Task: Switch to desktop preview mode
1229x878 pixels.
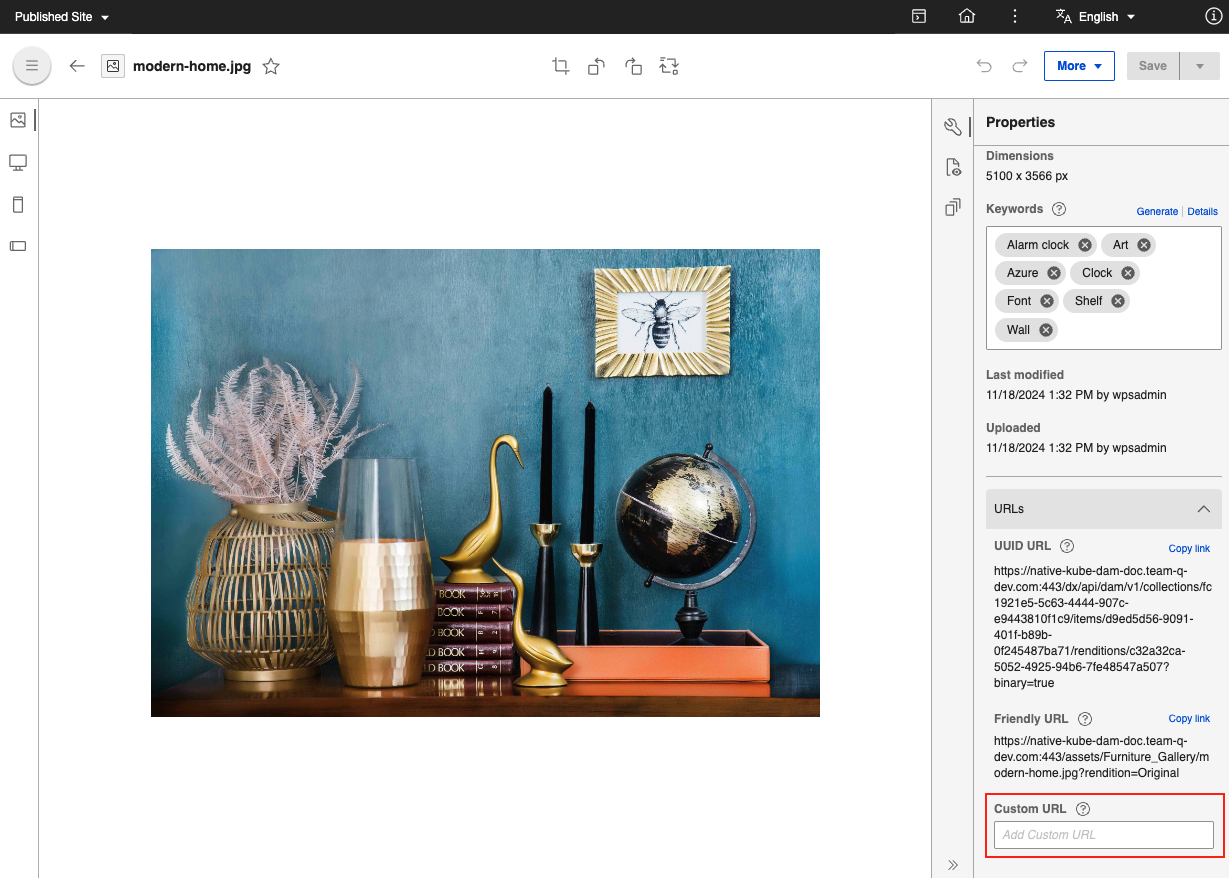Action: (x=17, y=161)
